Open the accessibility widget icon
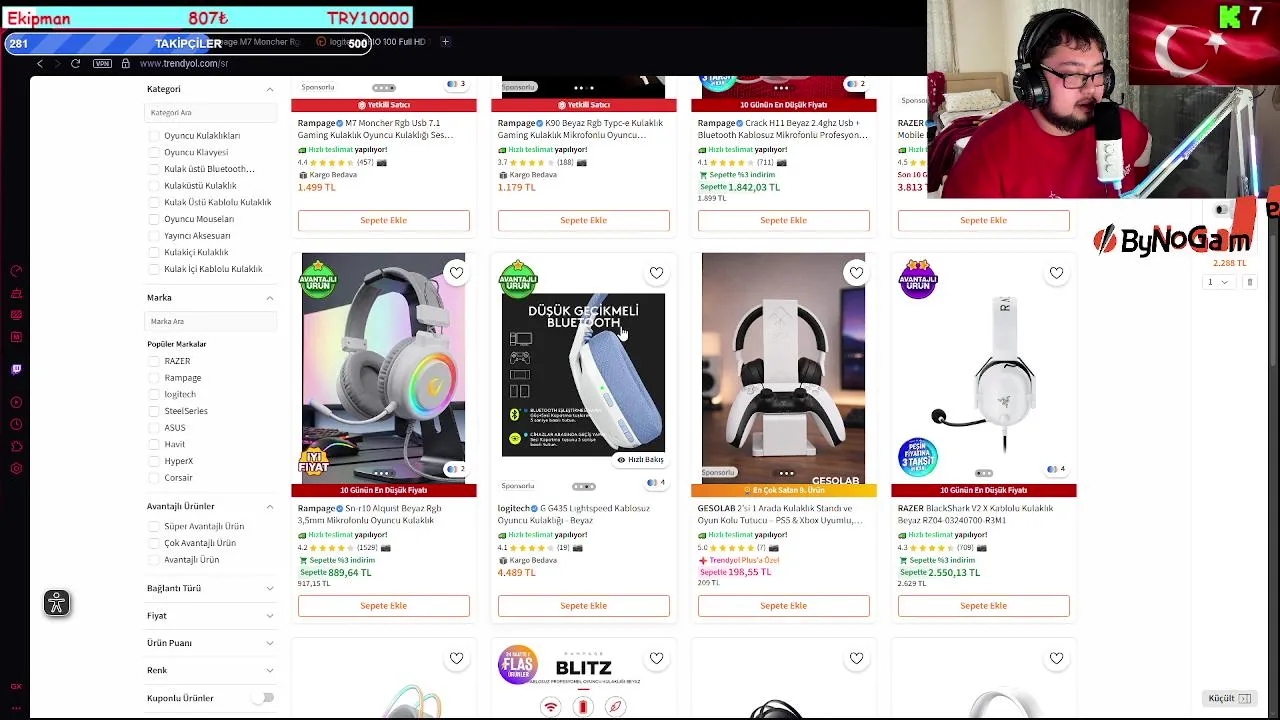Image resolution: width=1280 pixels, height=720 pixels. tap(57, 602)
